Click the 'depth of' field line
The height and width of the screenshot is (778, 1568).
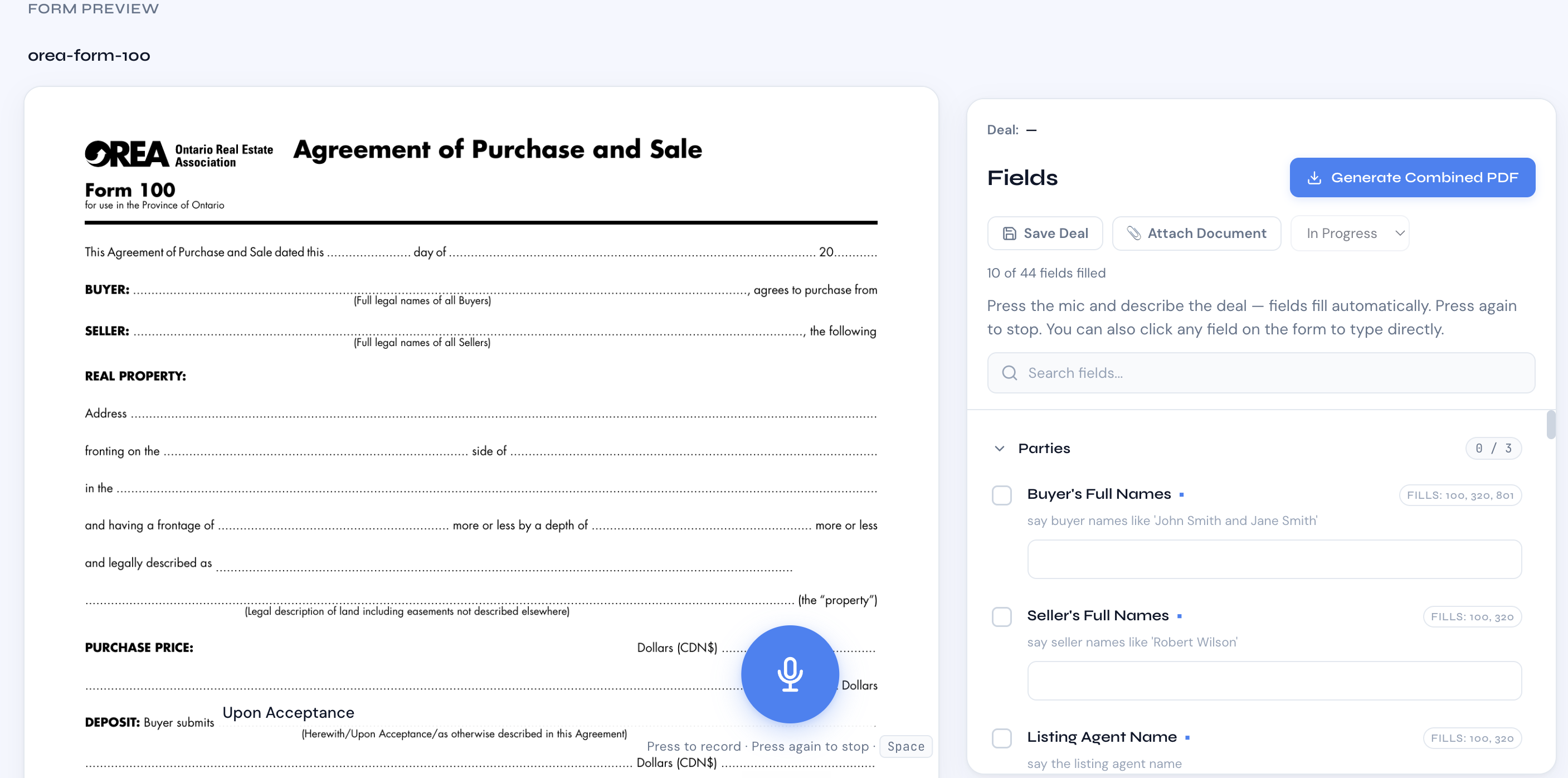(701, 526)
